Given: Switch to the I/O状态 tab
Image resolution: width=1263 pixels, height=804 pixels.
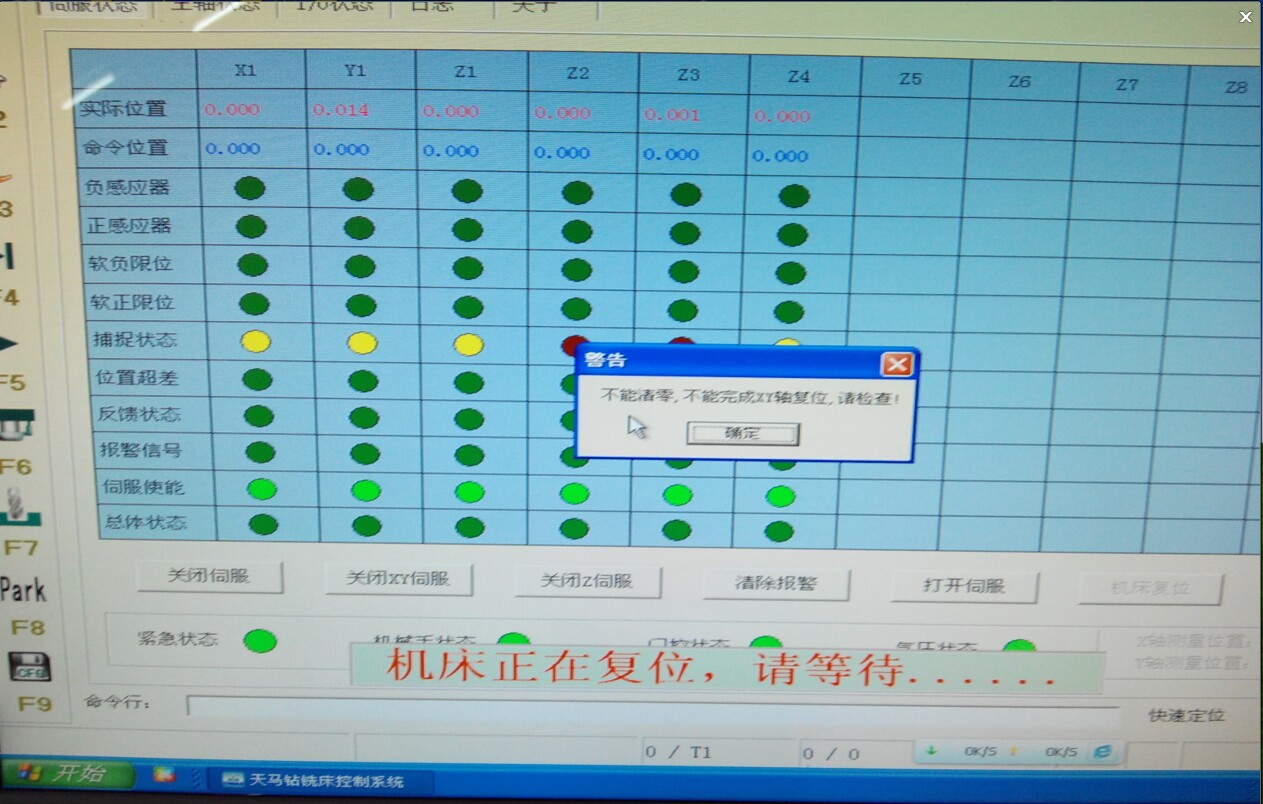Looking at the screenshot, I should [x=334, y=6].
